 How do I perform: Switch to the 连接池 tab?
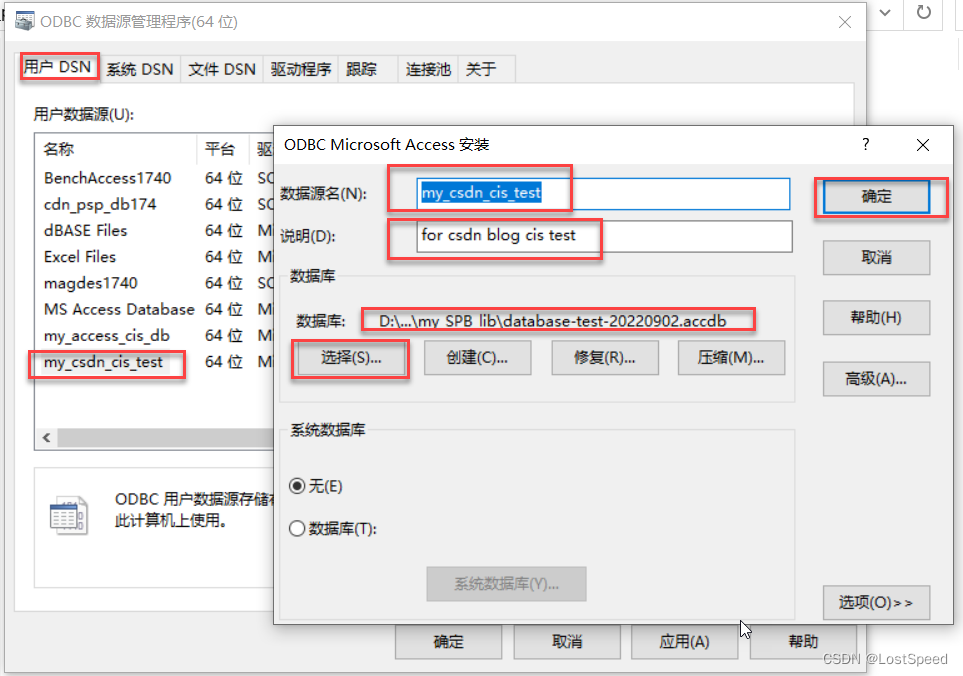428,69
